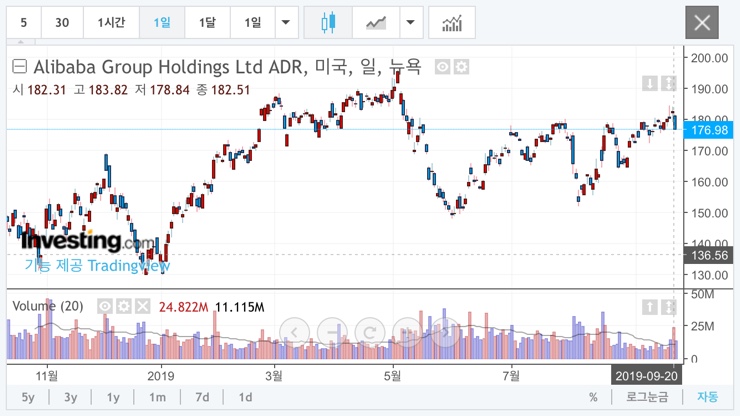Click the Alibaba Group Holdings title
The width and height of the screenshot is (740, 416).
pos(227,67)
